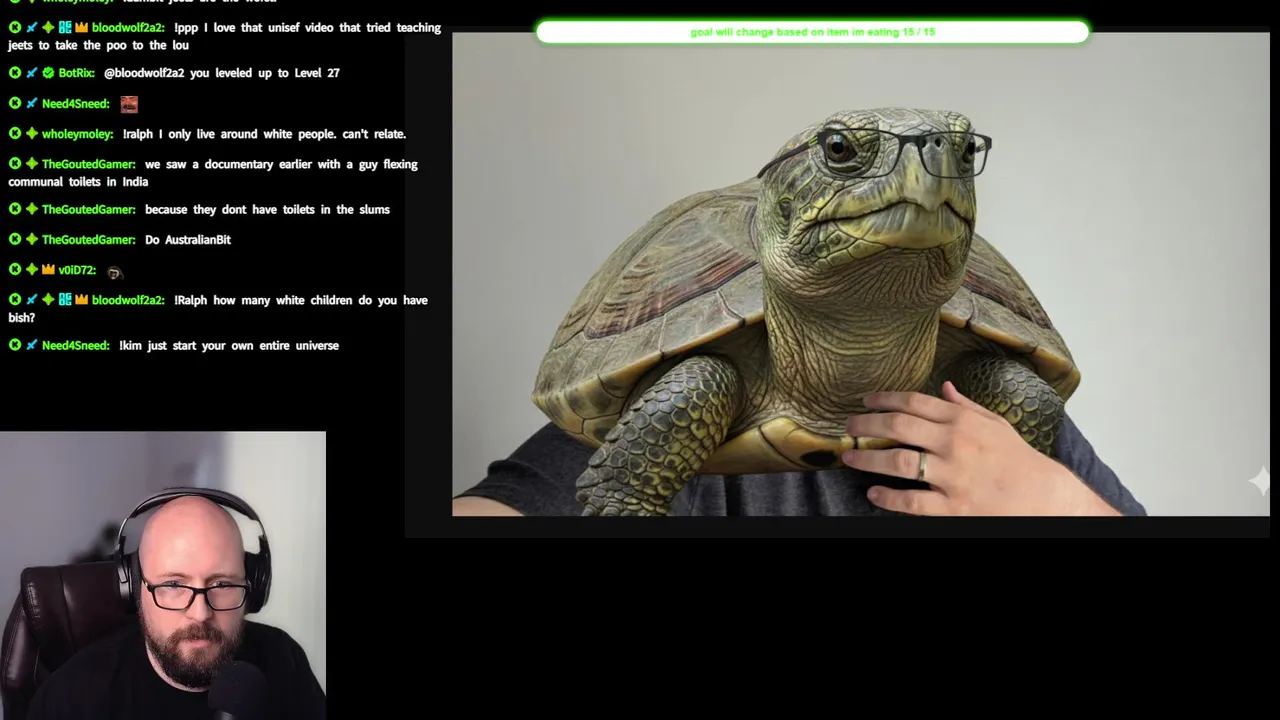Open the BotRix username in chat
The image size is (1280, 720).
click(77, 73)
